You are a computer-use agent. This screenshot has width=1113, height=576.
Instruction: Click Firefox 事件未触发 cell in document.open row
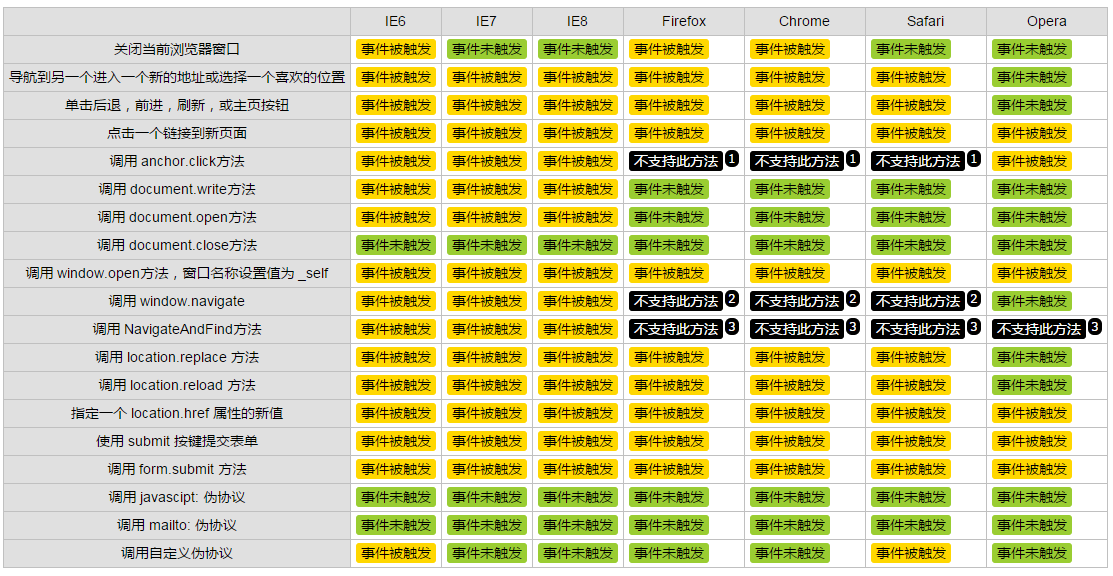click(669, 217)
